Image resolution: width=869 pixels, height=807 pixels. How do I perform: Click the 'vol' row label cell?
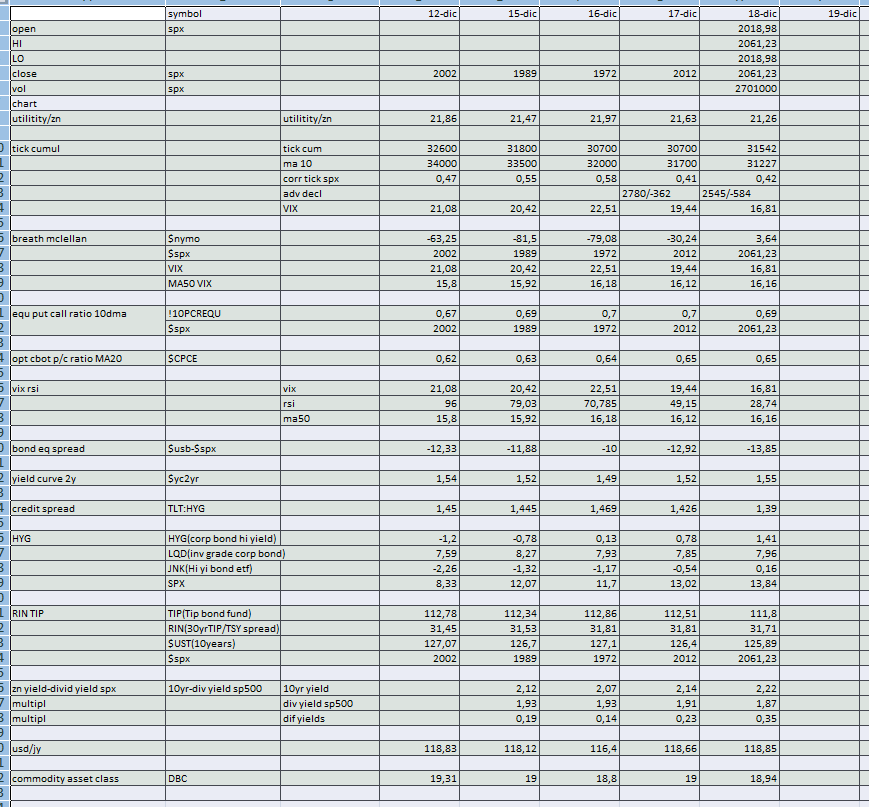tap(88, 89)
